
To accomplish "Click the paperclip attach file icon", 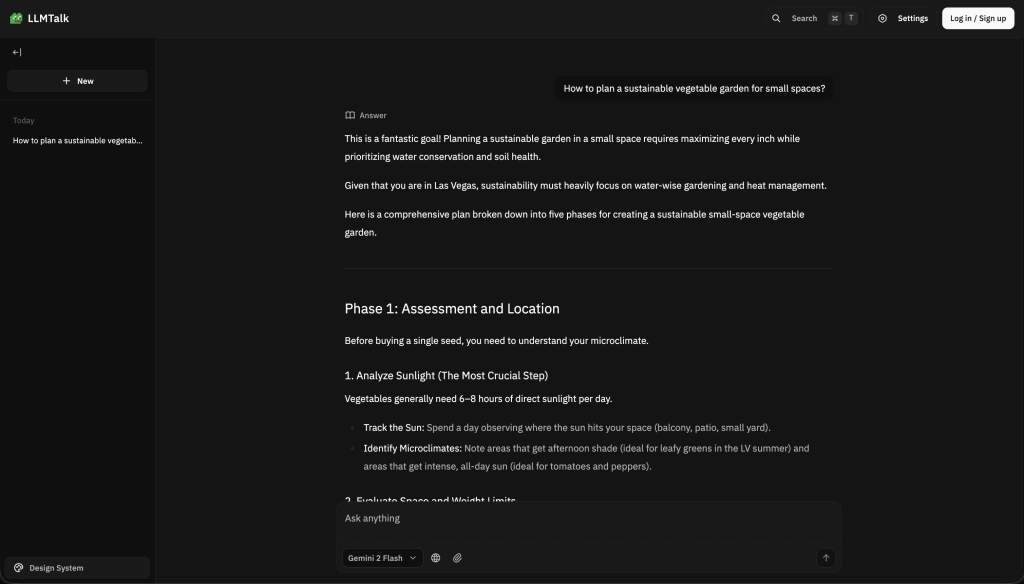I will [x=457, y=558].
